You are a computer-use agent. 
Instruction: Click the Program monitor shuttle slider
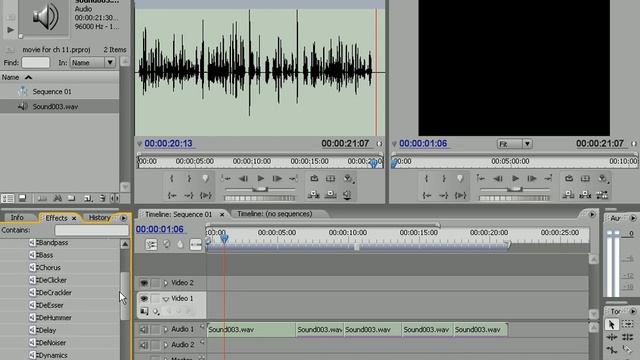[x=514, y=189]
